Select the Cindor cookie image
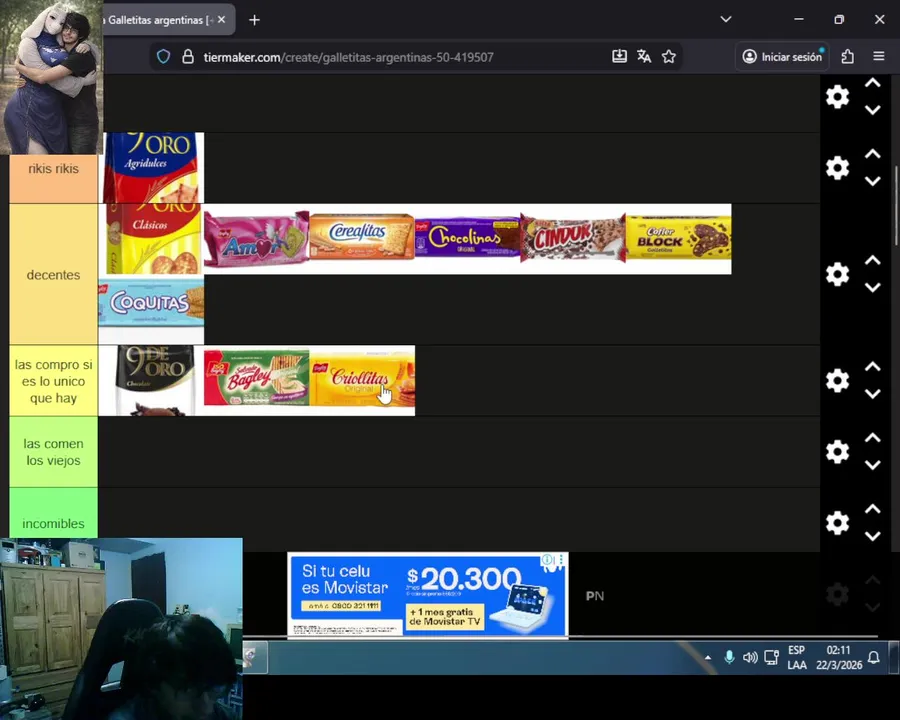Viewport: 900px width, 720px height. (x=573, y=239)
